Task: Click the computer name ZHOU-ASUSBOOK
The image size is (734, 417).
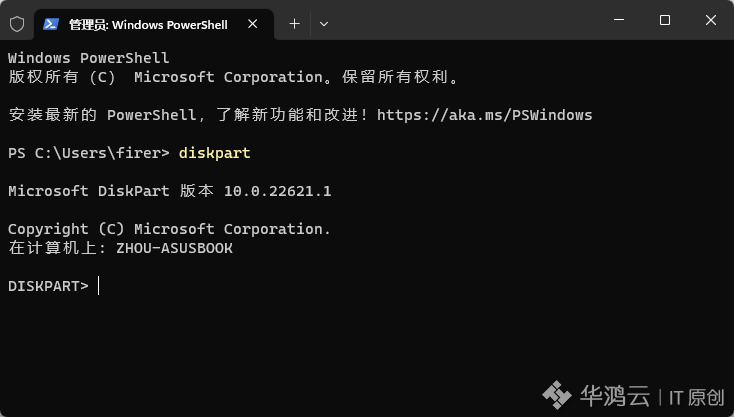Action: click(174, 248)
